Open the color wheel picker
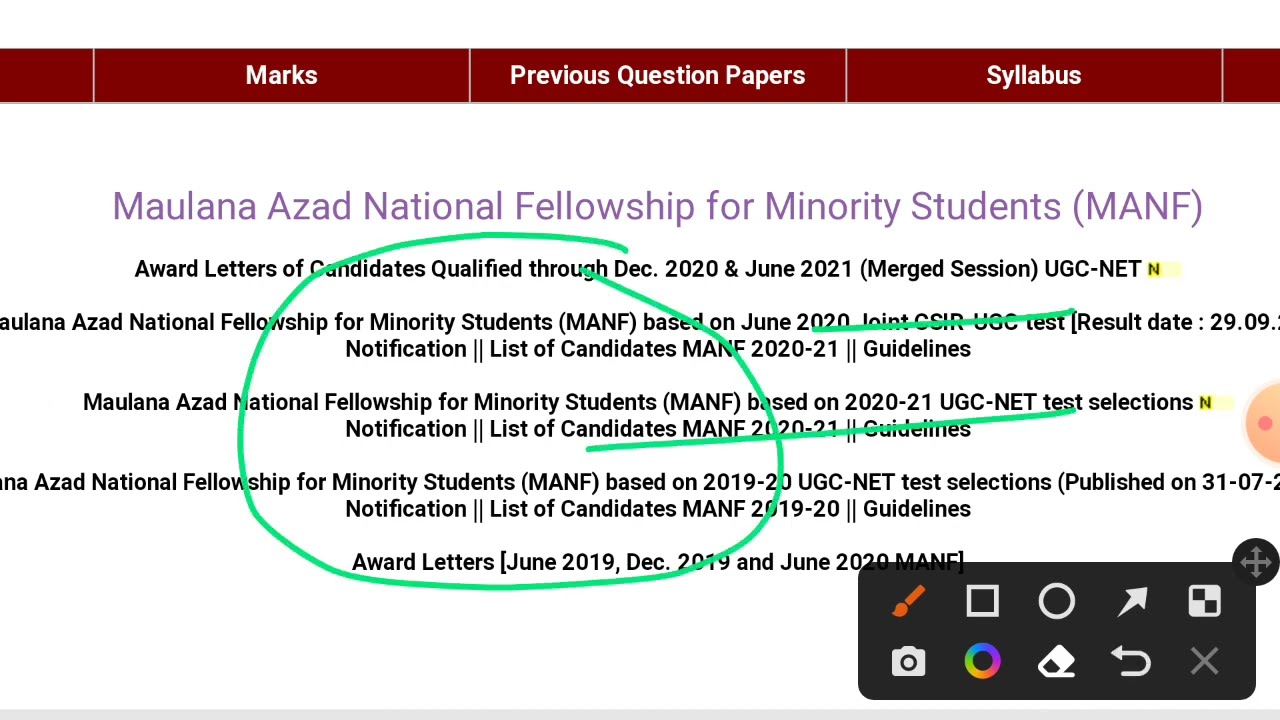This screenshot has height=720, width=1280. tap(982, 662)
